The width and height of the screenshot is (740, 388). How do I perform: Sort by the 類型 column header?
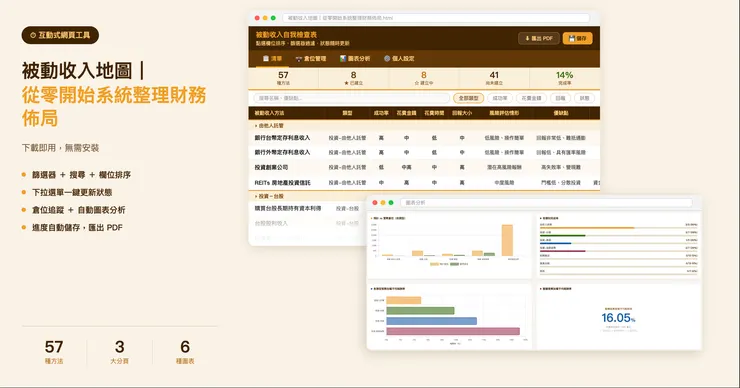tap(347, 113)
